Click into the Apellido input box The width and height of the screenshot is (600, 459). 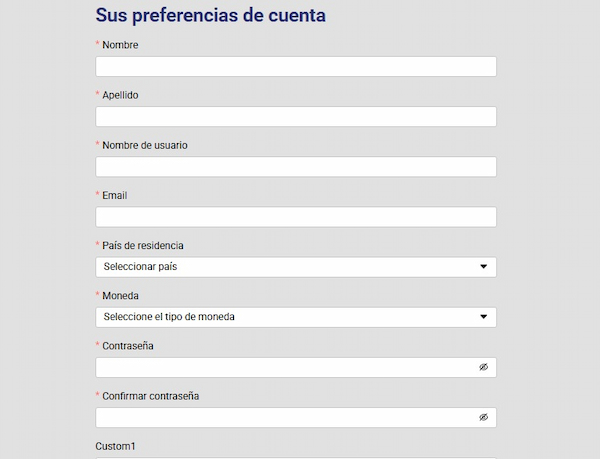[296, 117]
